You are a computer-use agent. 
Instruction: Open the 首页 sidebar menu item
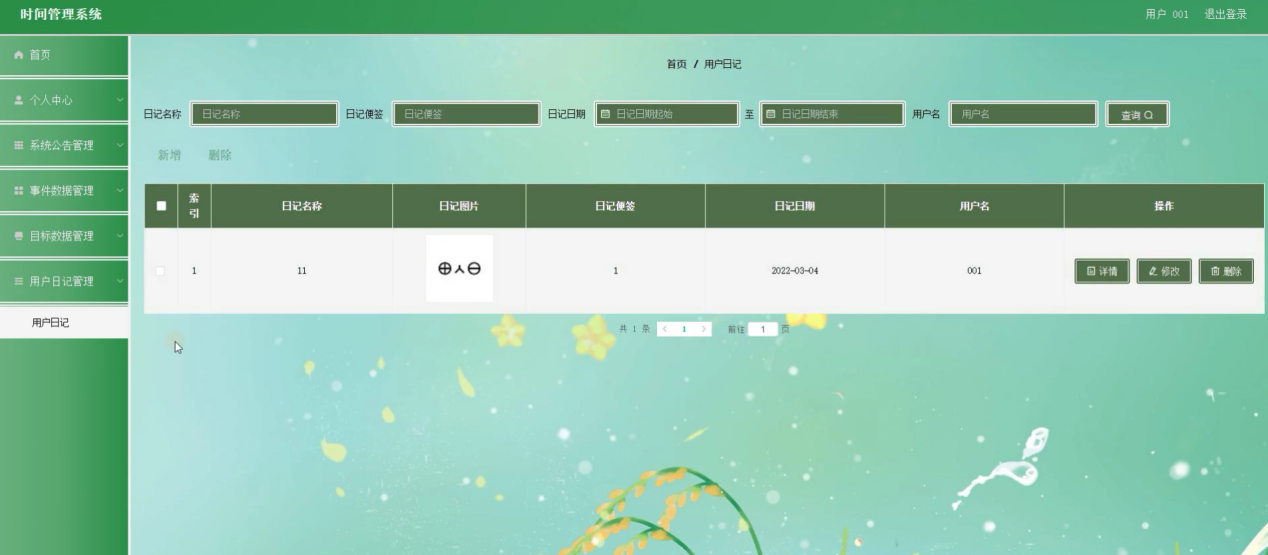click(x=64, y=55)
